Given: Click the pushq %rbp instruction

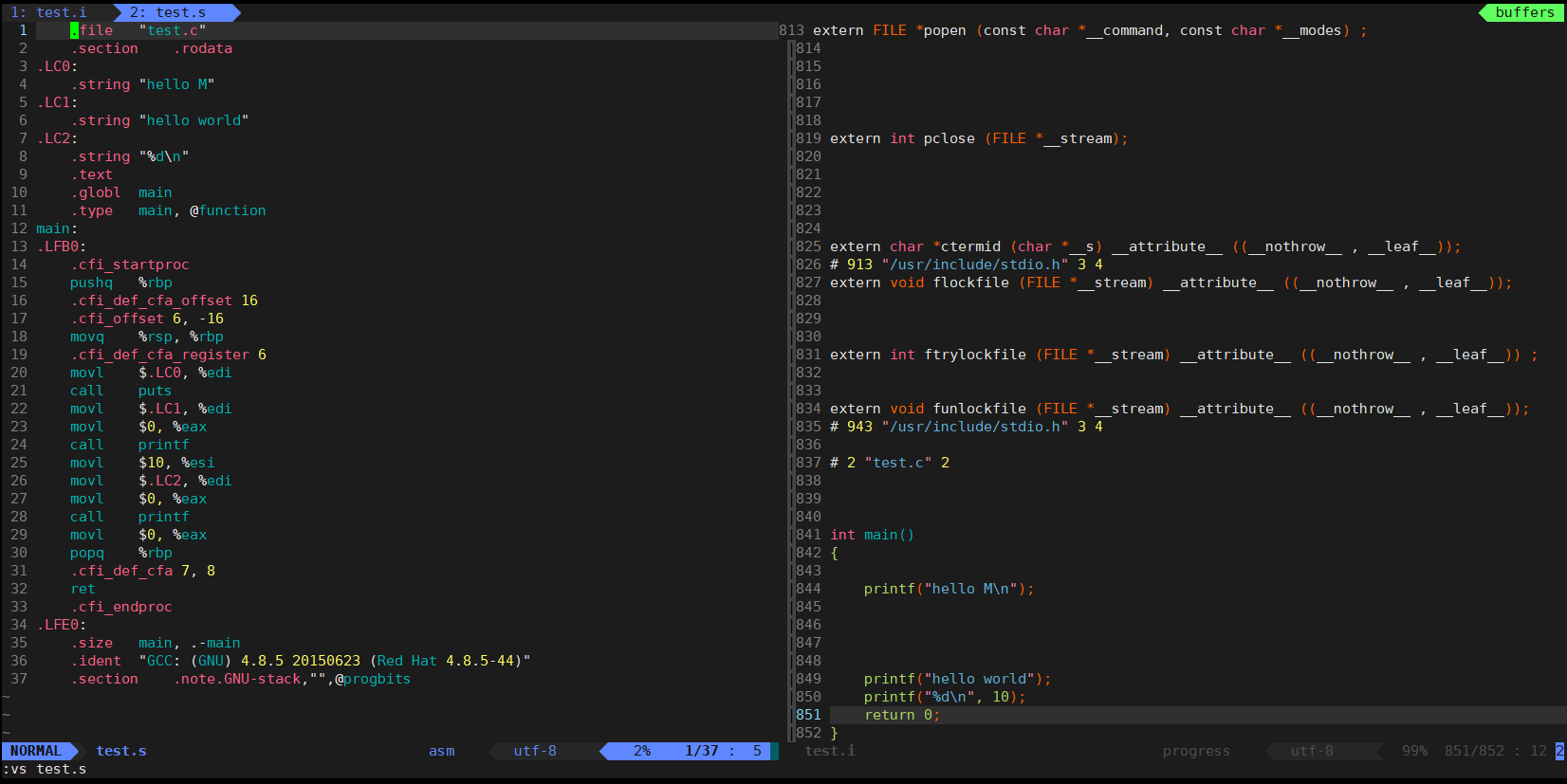Looking at the screenshot, I should pos(121,283).
